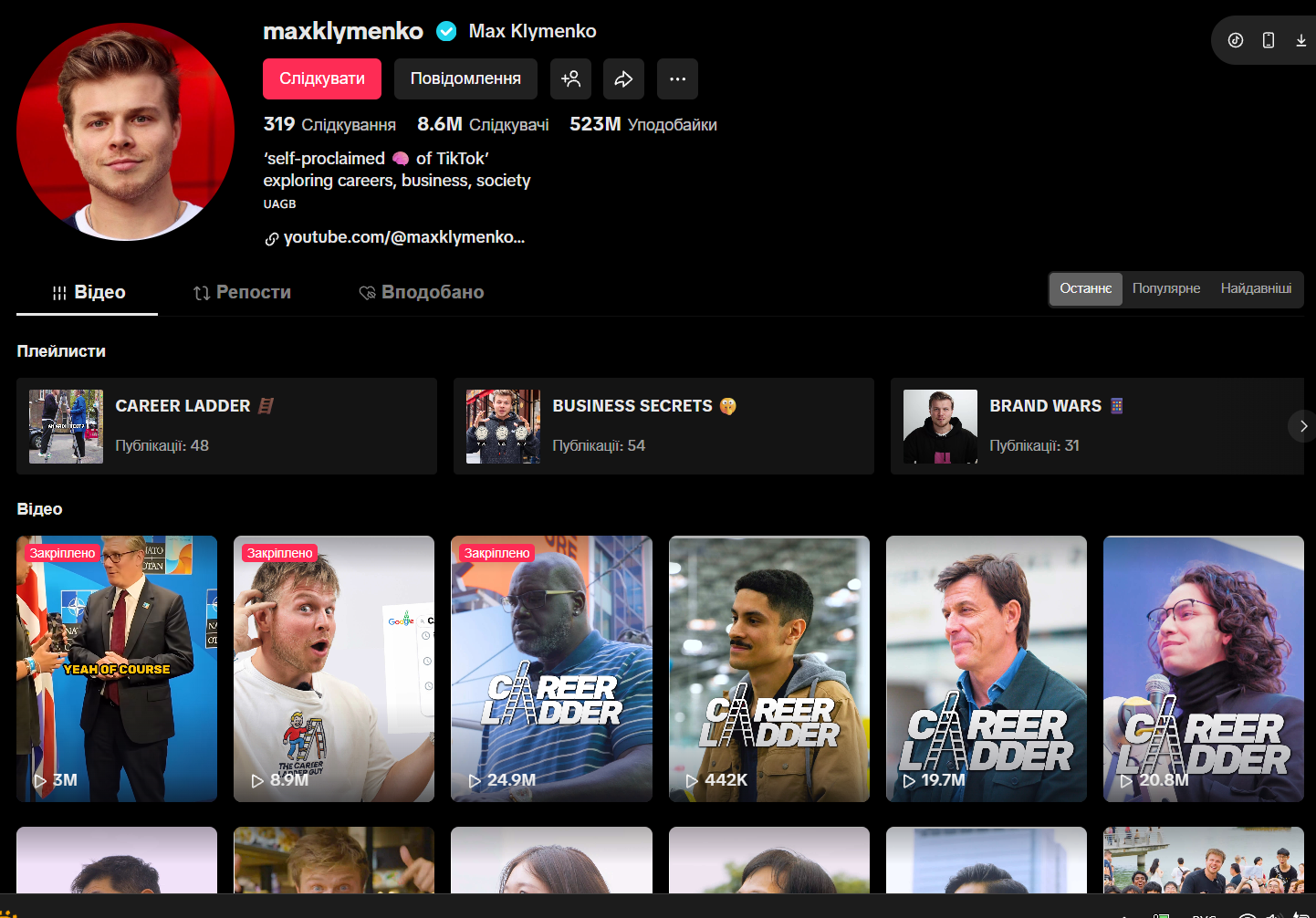Click the download desktop app icon
This screenshot has width=1316, height=918.
1300,40
